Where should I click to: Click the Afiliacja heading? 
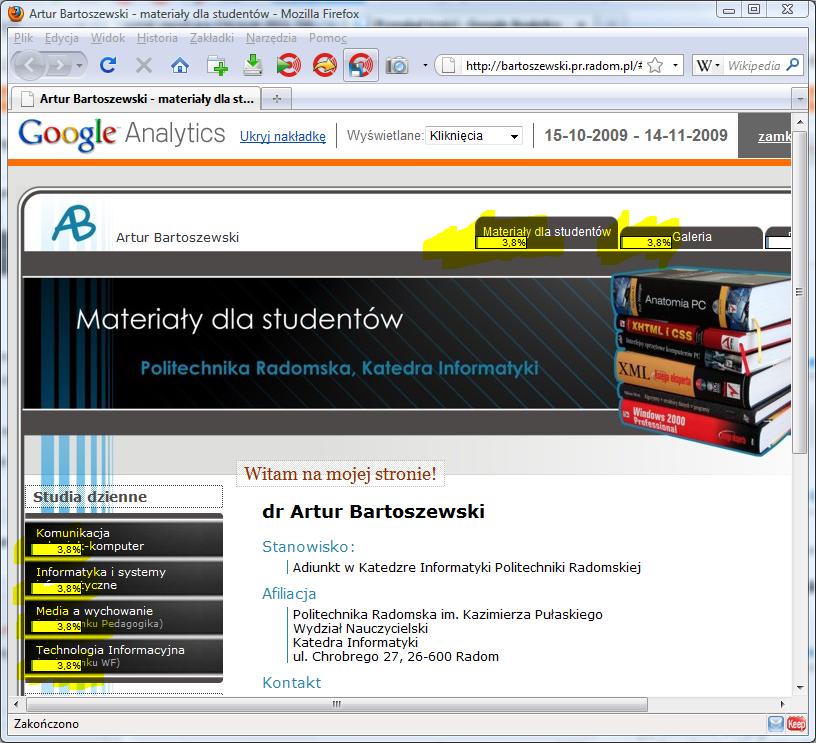[x=289, y=594]
